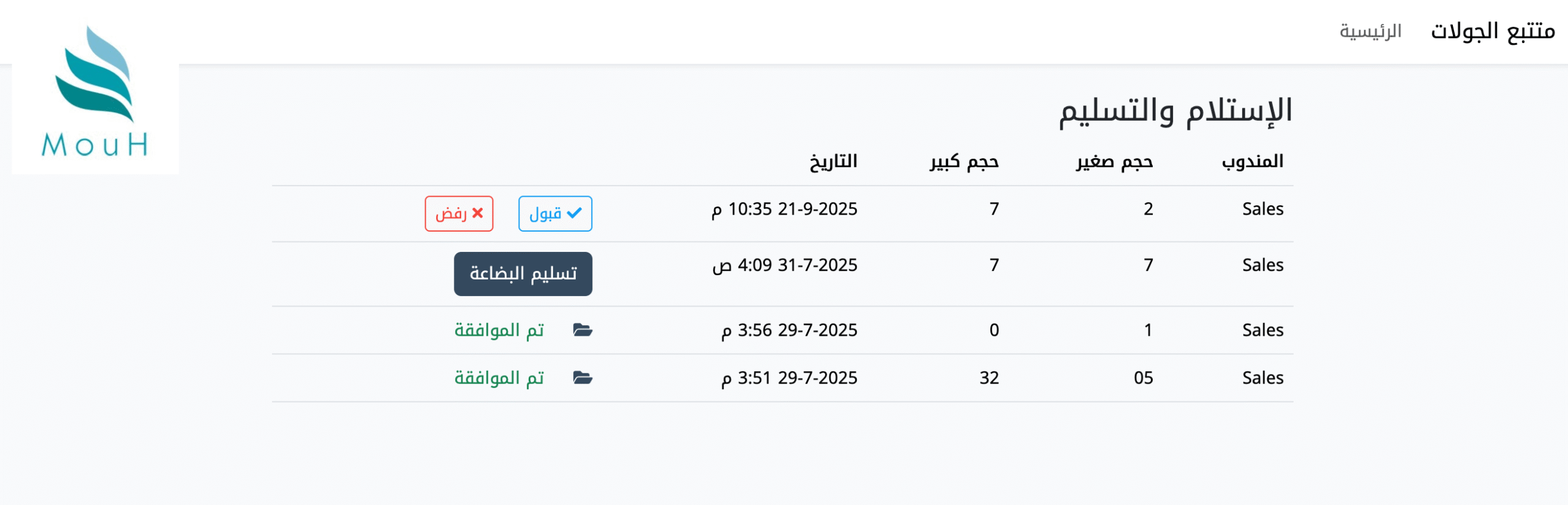Click تم الموافقة status in the 3:51 row
Screen dimensions: 1568x505
pos(499,378)
